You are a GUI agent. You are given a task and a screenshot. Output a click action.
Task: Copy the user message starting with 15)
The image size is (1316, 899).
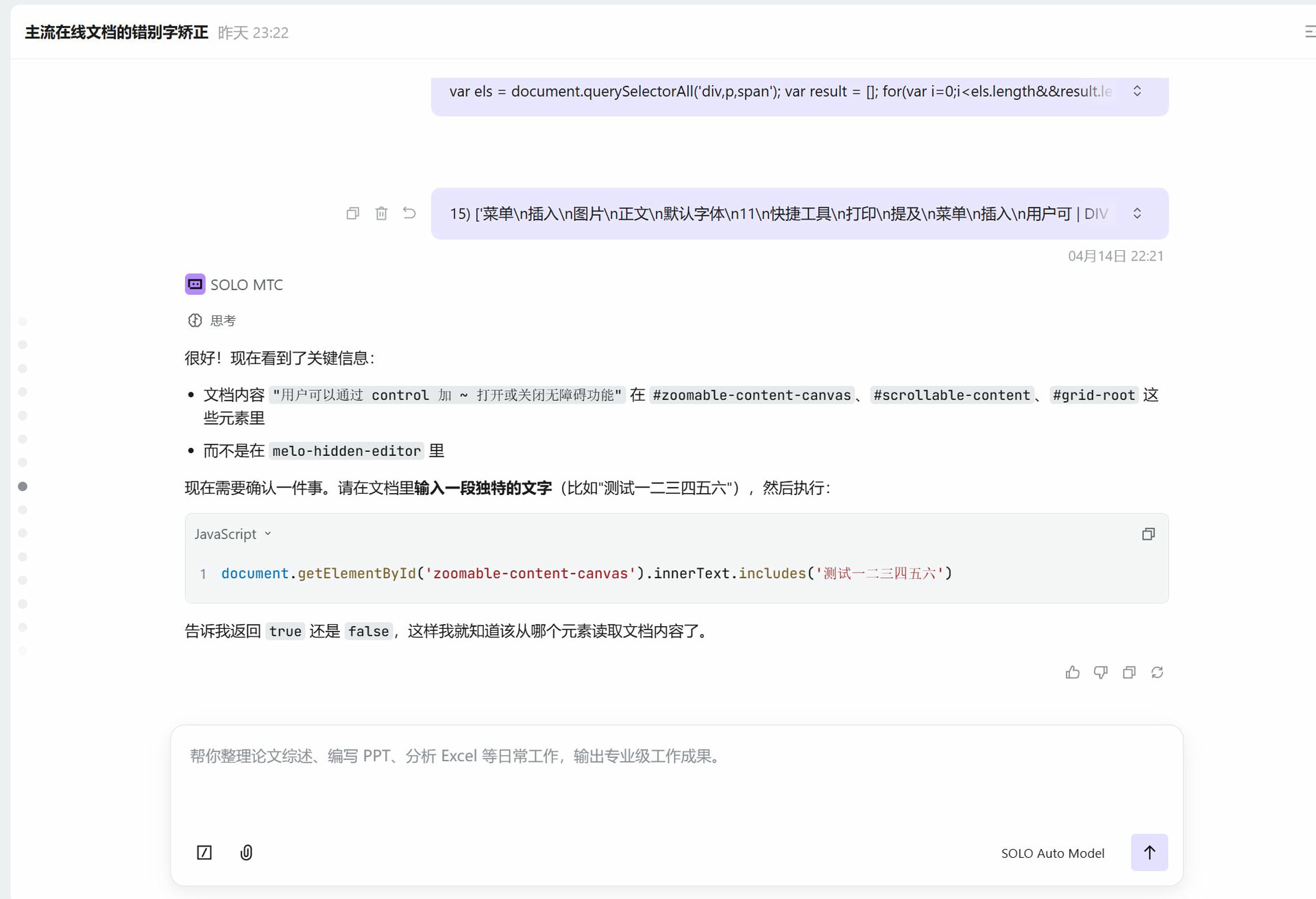tap(353, 213)
